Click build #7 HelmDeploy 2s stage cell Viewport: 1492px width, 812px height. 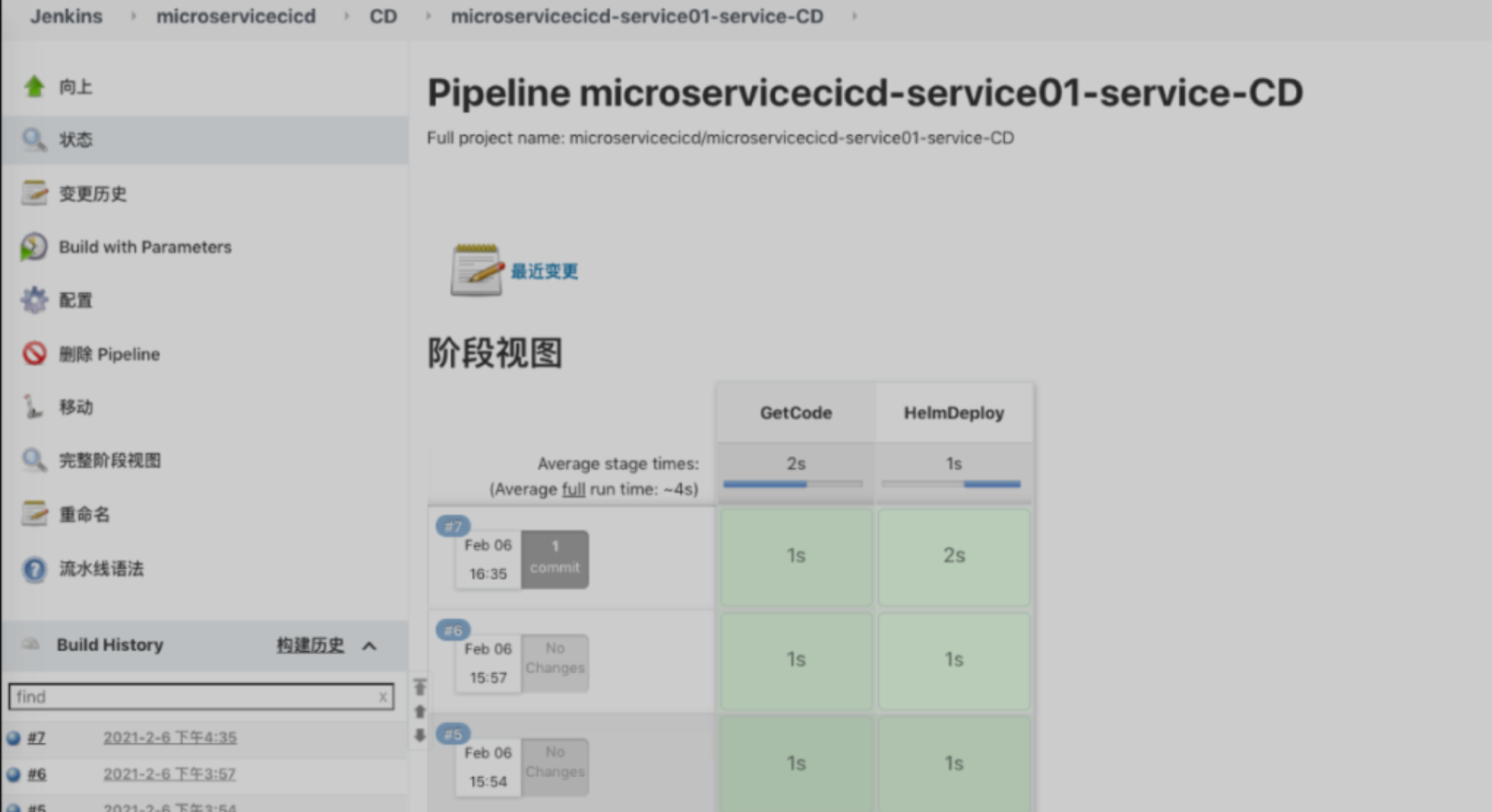(953, 556)
